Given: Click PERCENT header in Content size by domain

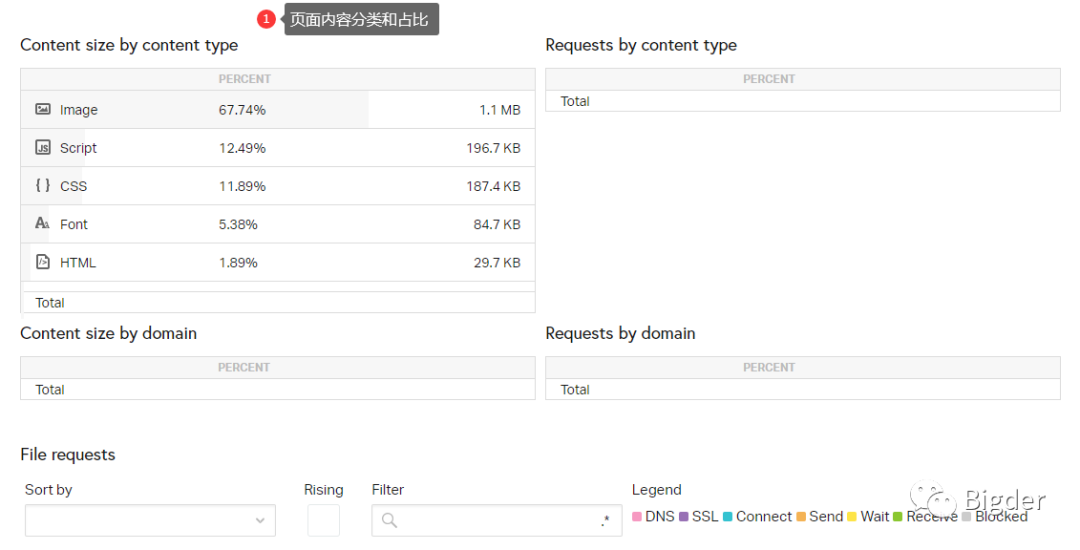Looking at the screenshot, I should point(244,367).
